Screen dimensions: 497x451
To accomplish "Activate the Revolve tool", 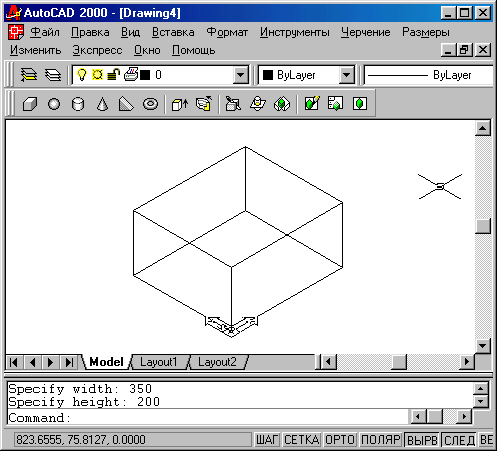I will point(204,104).
